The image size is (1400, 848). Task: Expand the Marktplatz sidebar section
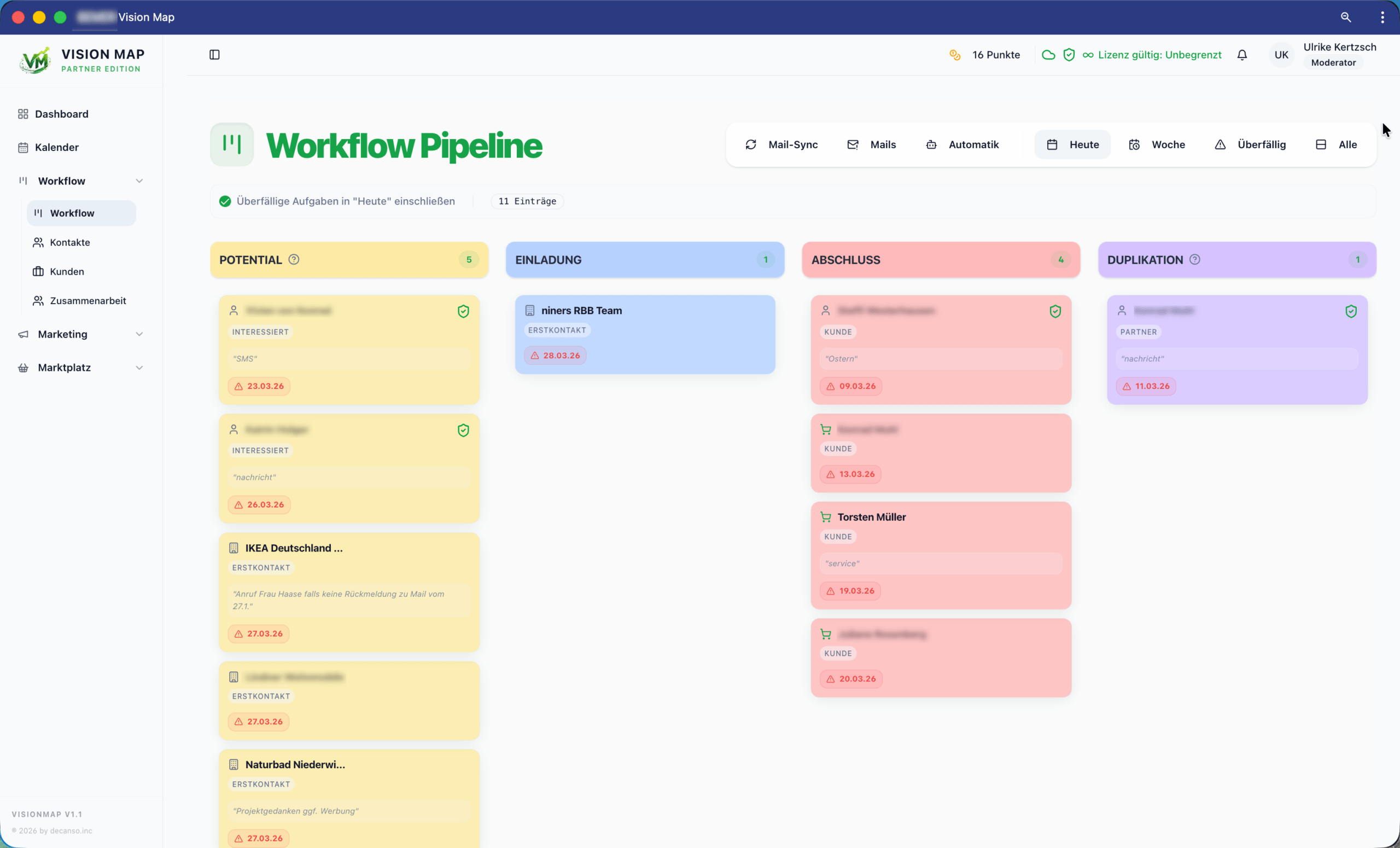(x=139, y=368)
